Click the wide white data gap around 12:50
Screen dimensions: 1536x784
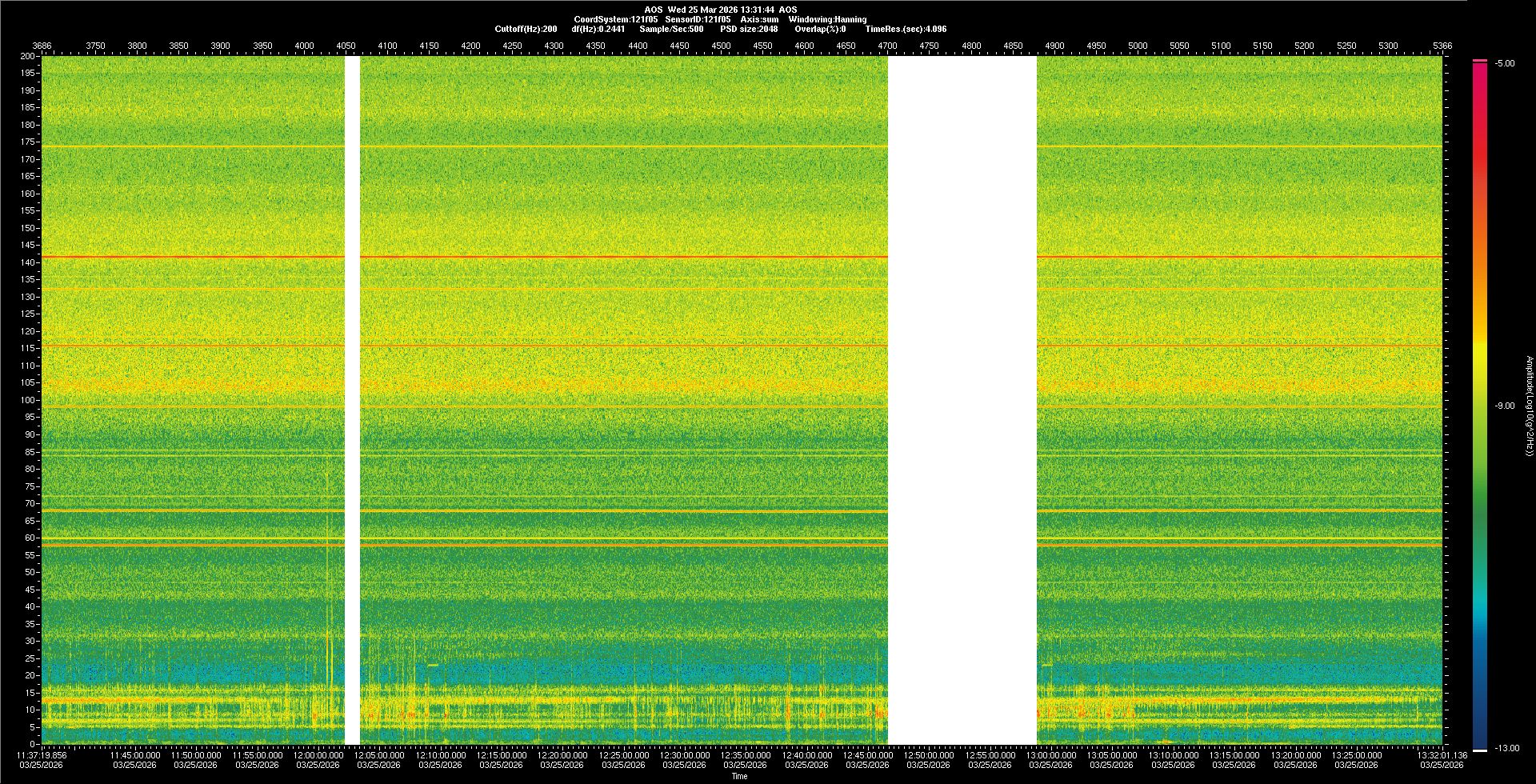pyautogui.click(x=962, y=400)
